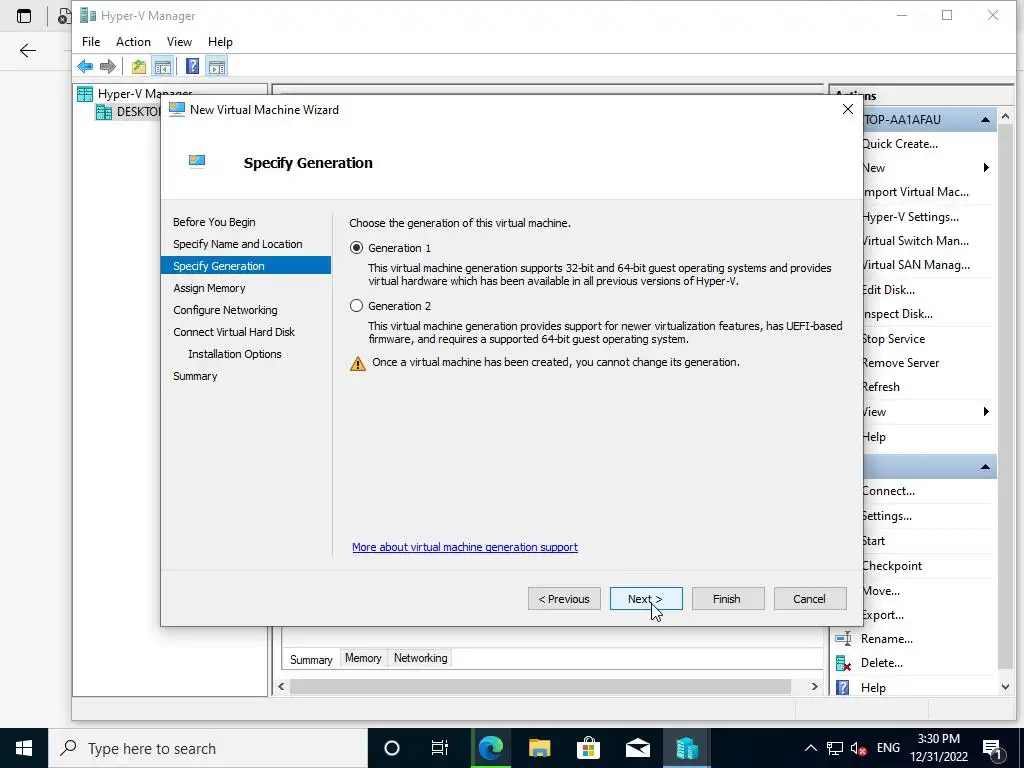Viewport: 1024px width, 768px height.
Task: Click the warning triangle icon in the wizard
Action: 358,363
